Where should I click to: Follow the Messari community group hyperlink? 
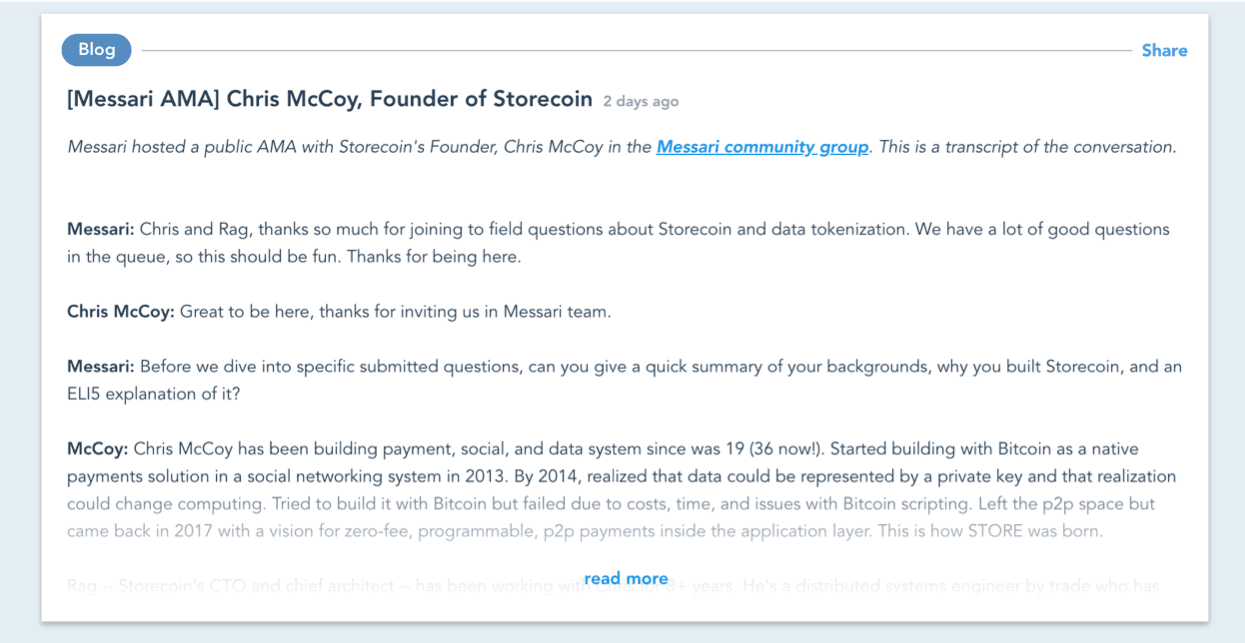coord(762,146)
